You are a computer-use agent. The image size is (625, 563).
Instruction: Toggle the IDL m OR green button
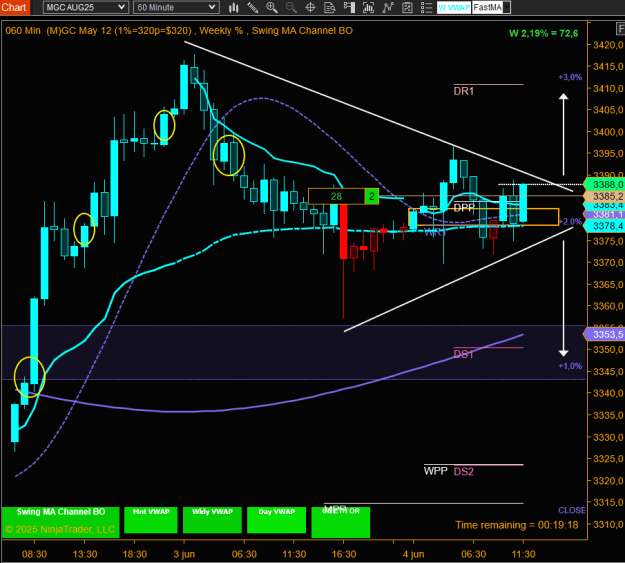pos(340,522)
